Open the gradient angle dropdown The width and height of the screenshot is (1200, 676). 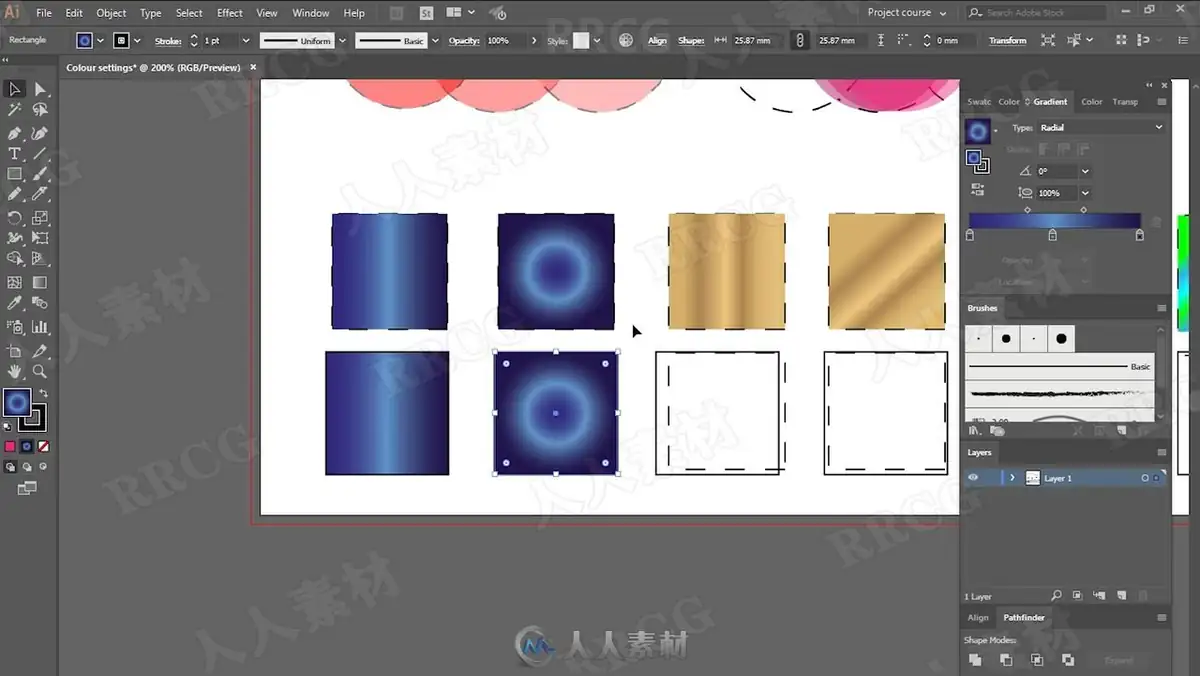pos(1085,171)
